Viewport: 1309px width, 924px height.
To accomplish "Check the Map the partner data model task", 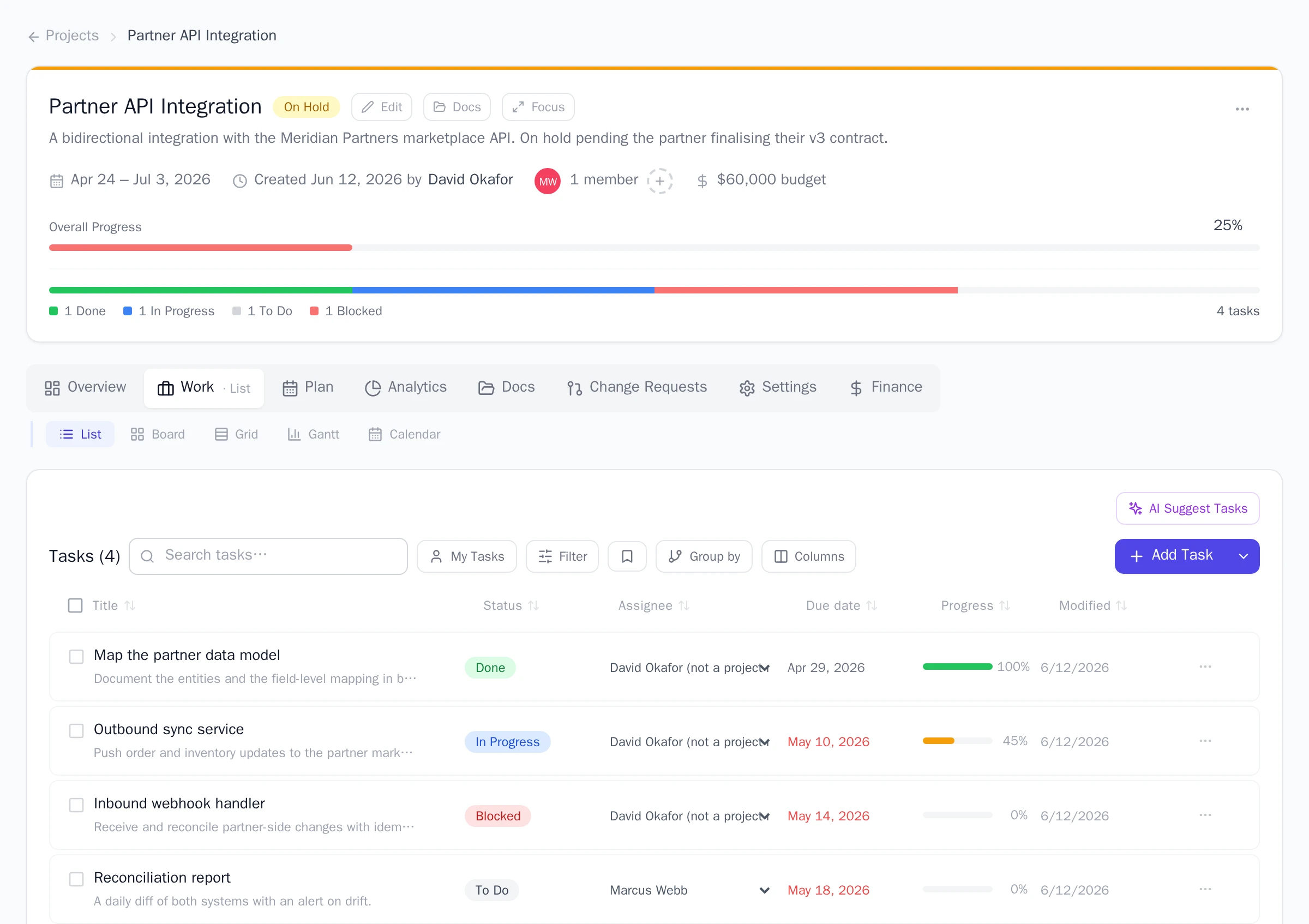I will coord(76,657).
